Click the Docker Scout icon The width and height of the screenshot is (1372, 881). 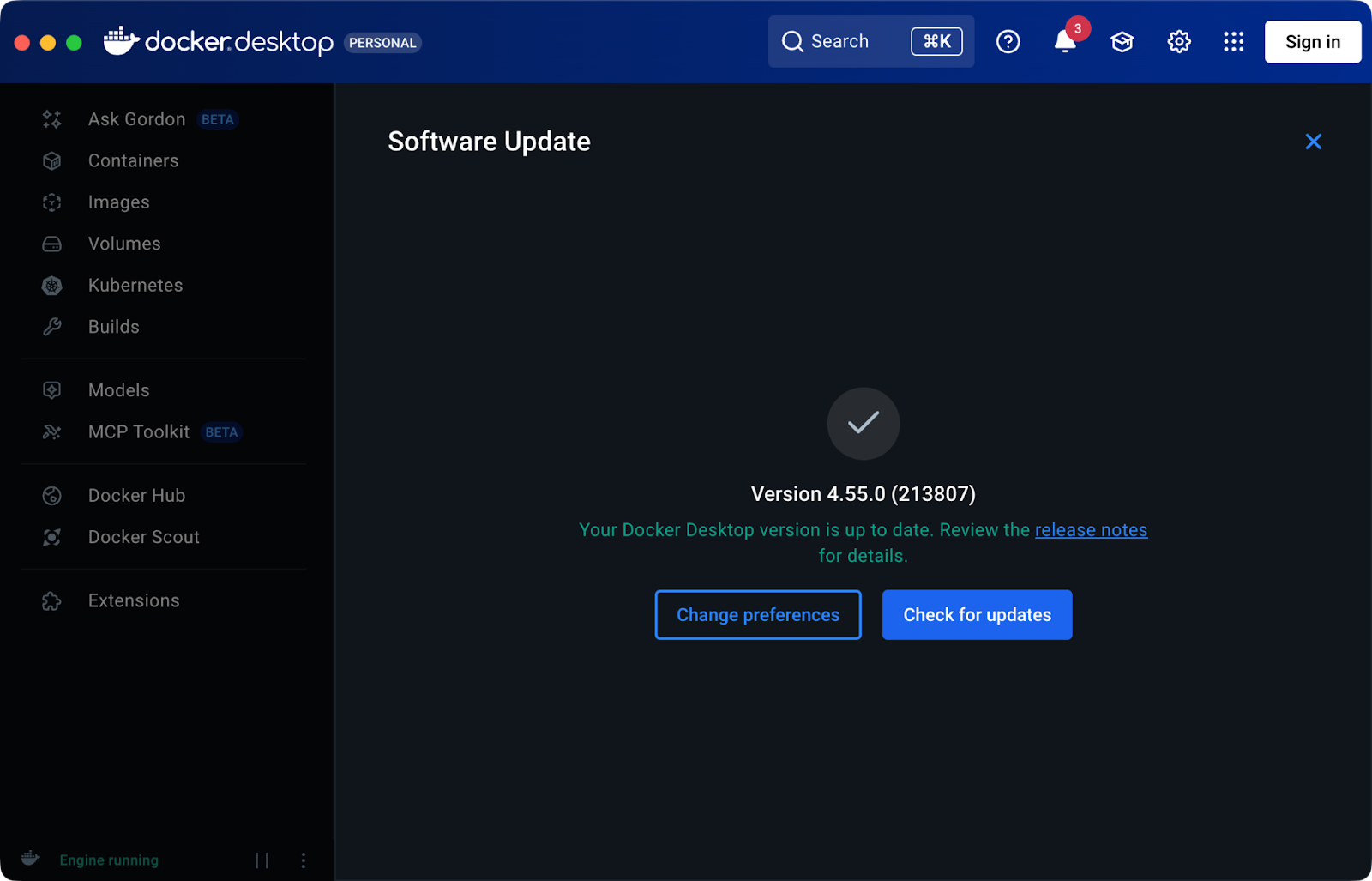tap(52, 537)
